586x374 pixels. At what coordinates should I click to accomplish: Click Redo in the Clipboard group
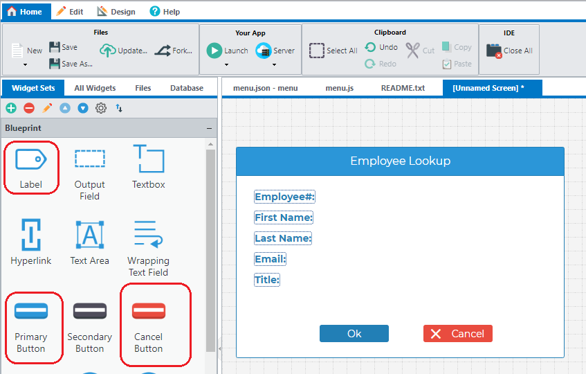pos(380,64)
